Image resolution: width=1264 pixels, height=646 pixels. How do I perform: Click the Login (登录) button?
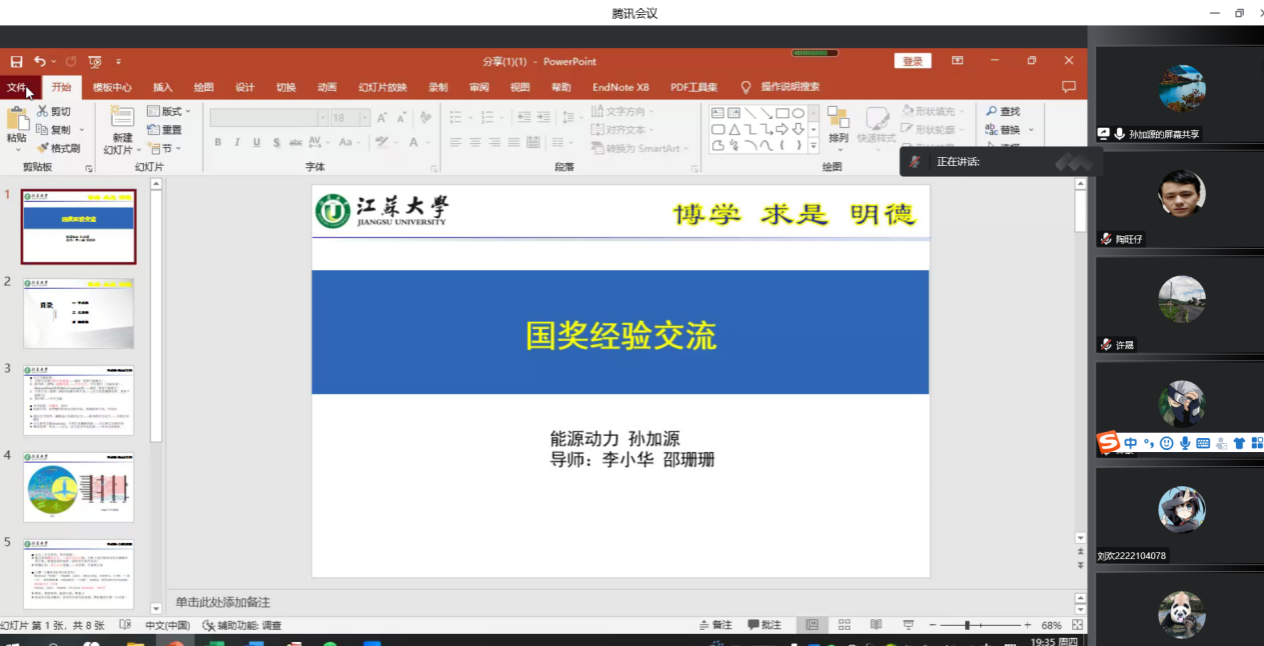(912, 62)
